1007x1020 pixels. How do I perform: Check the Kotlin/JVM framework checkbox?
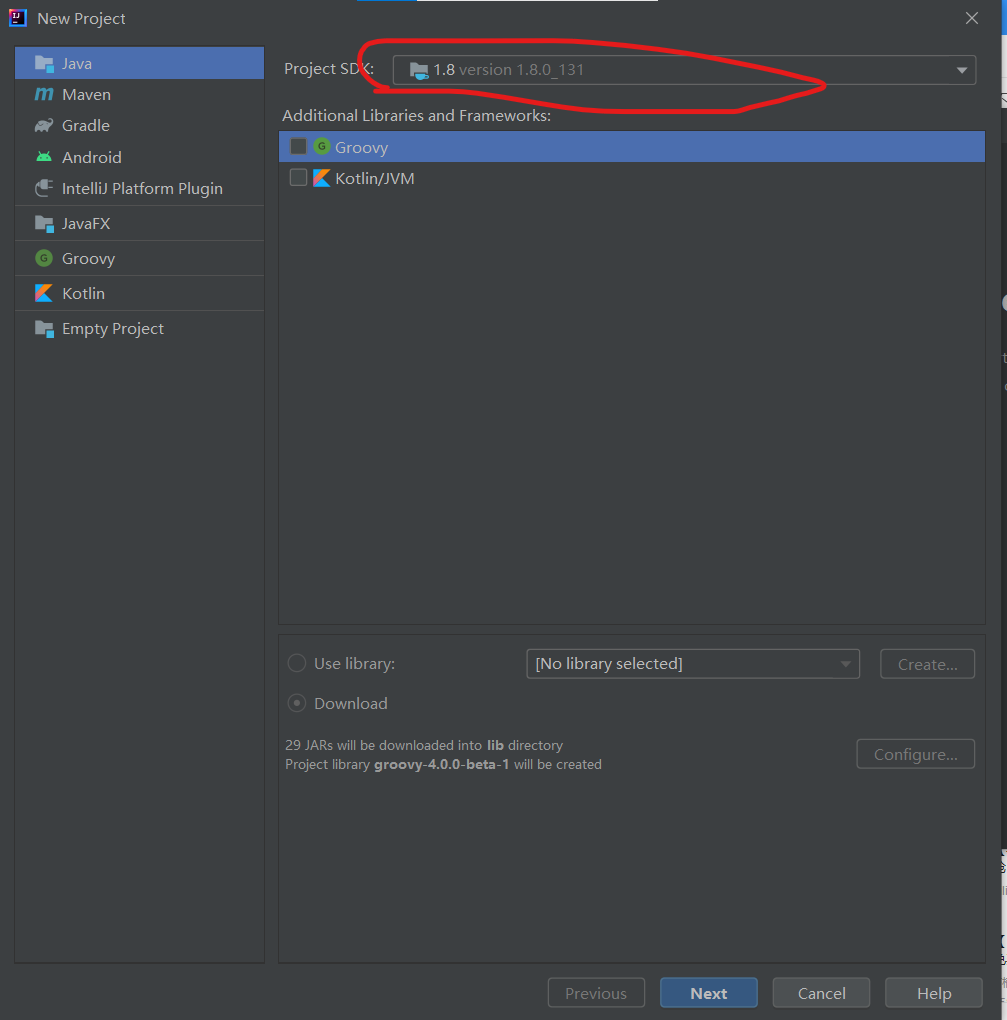(x=298, y=178)
